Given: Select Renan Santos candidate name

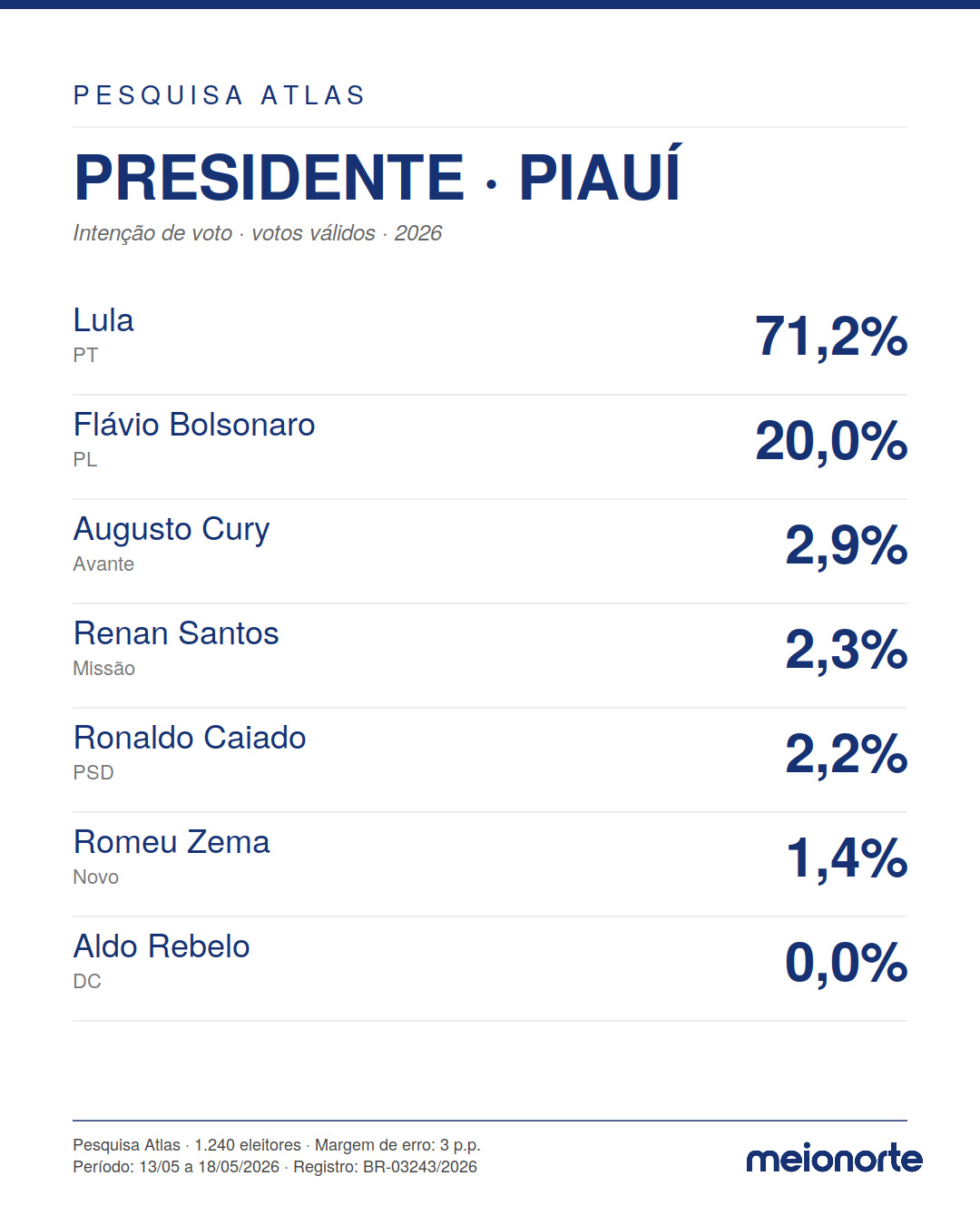Looking at the screenshot, I should (x=176, y=633).
